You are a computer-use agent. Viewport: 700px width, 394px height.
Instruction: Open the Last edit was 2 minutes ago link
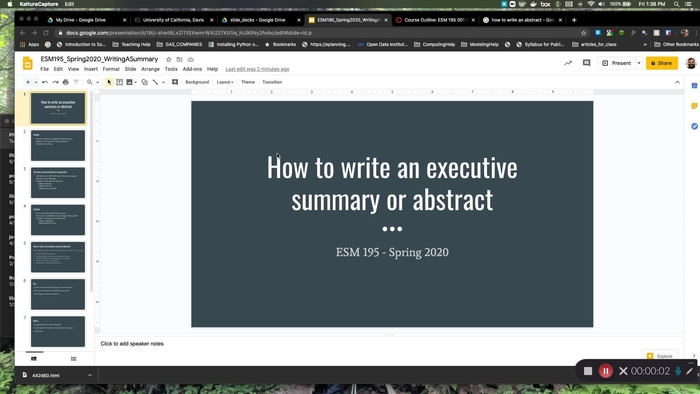click(257, 69)
